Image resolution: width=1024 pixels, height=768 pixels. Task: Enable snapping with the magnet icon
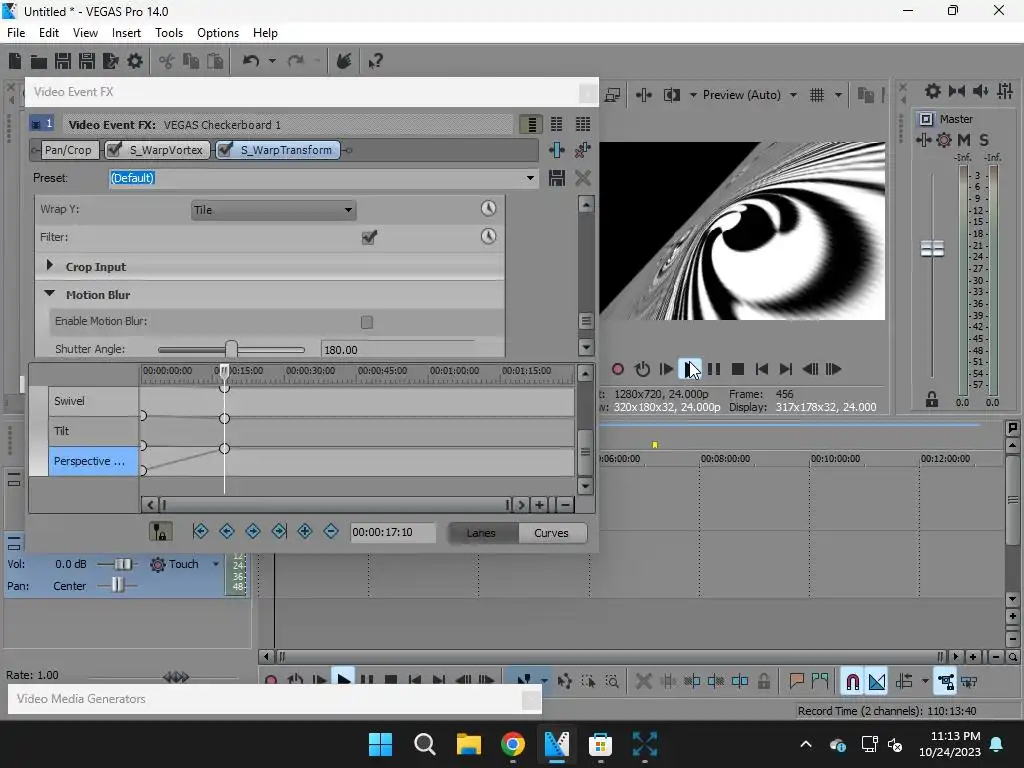click(x=852, y=682)
